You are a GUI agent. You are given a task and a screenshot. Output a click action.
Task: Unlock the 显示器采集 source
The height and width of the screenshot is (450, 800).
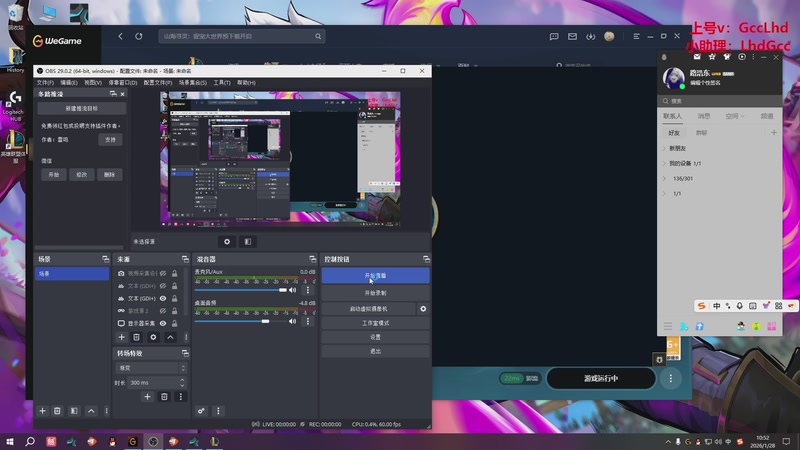(x=174, y=323)
